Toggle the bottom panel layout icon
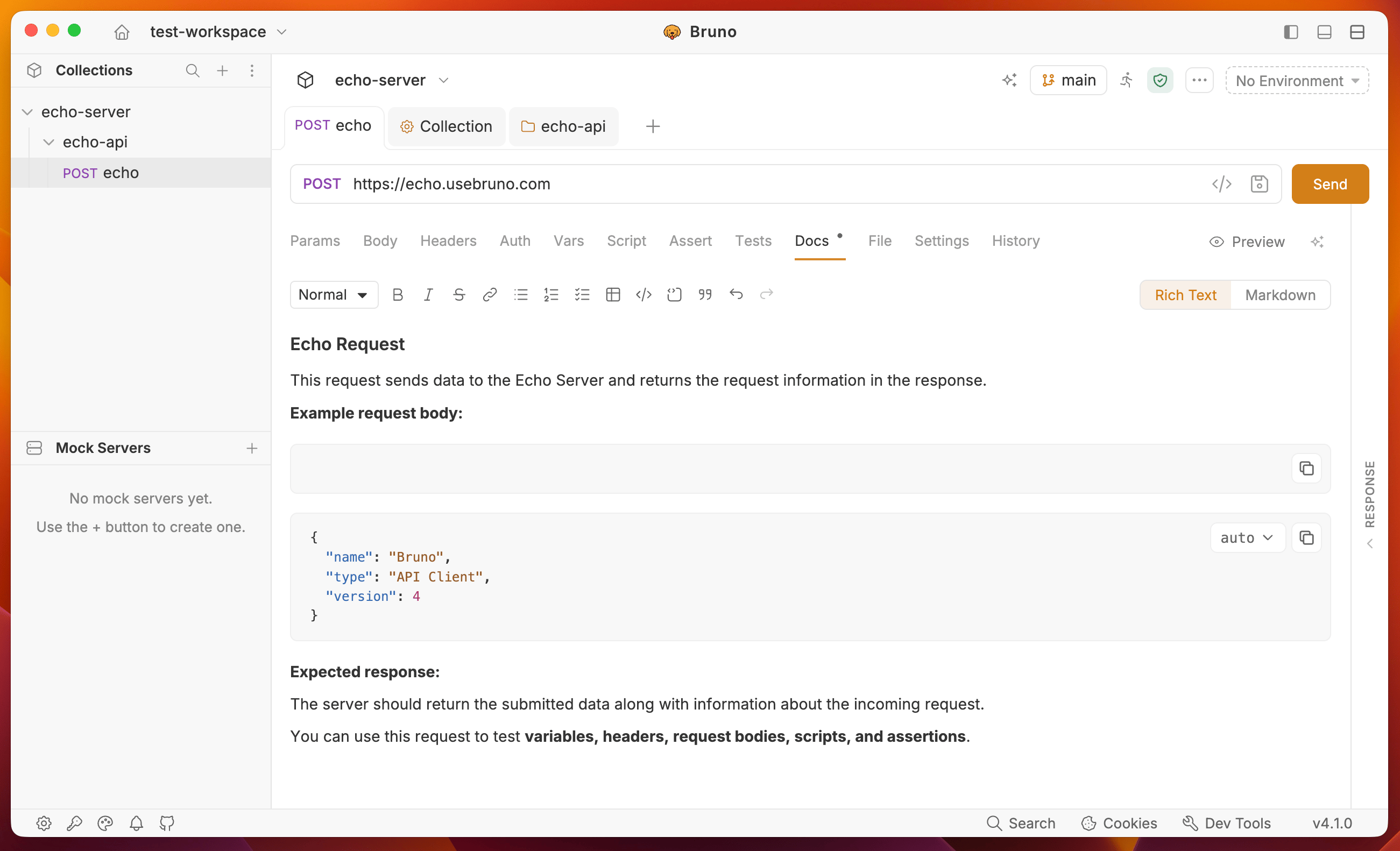This screenshot has width=1400, height=851. pos(1324,32)
